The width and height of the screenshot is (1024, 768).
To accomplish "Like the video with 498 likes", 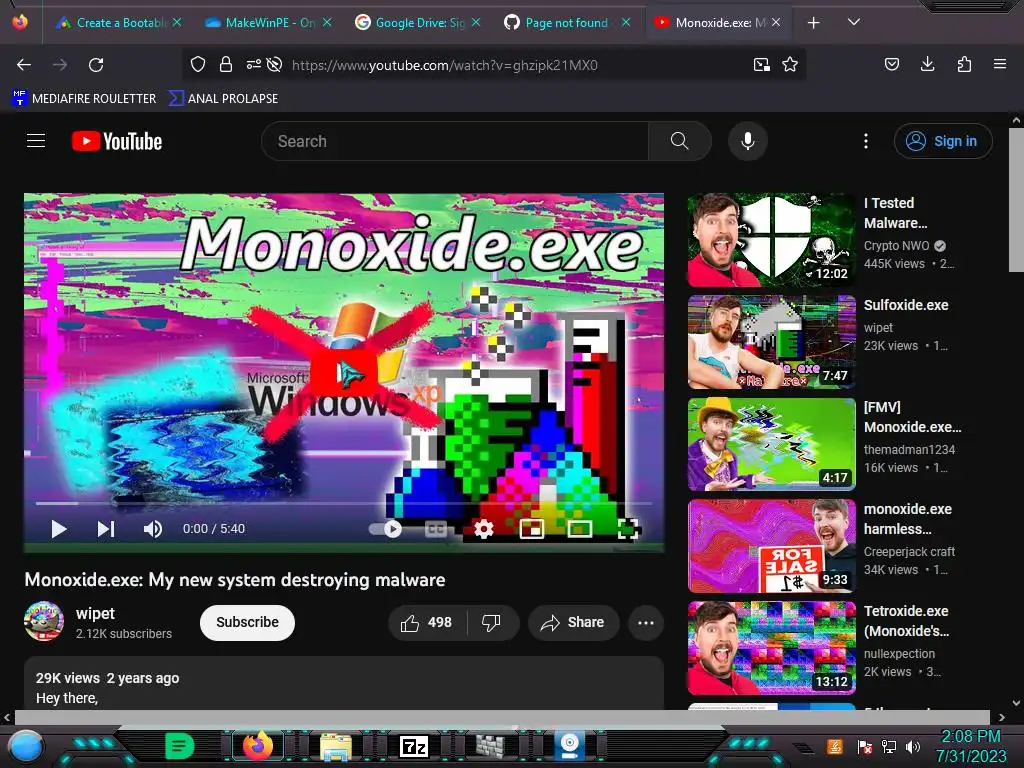I will click(x=427, y=622).
